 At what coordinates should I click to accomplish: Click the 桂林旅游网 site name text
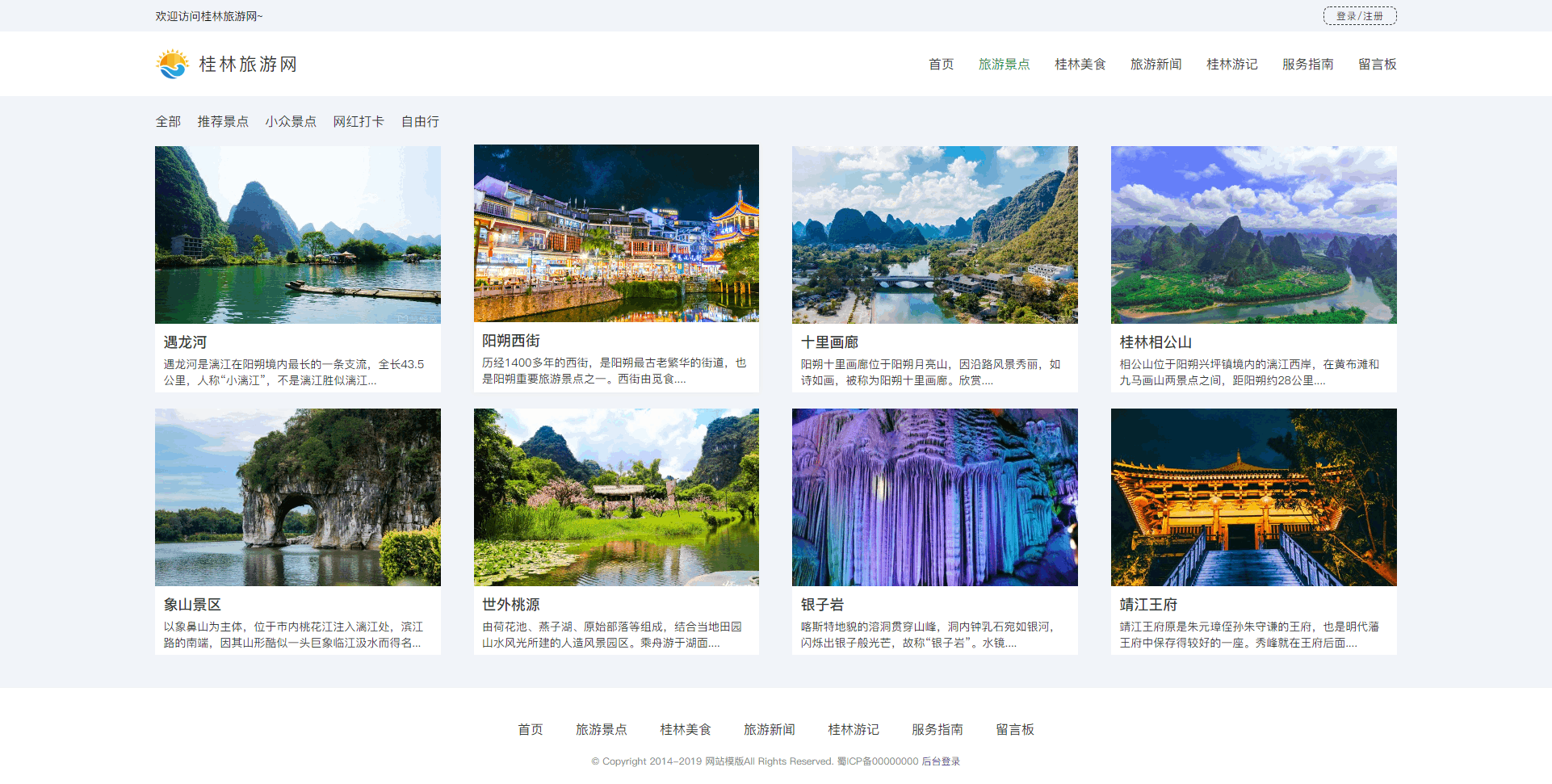tap(249, 64)
